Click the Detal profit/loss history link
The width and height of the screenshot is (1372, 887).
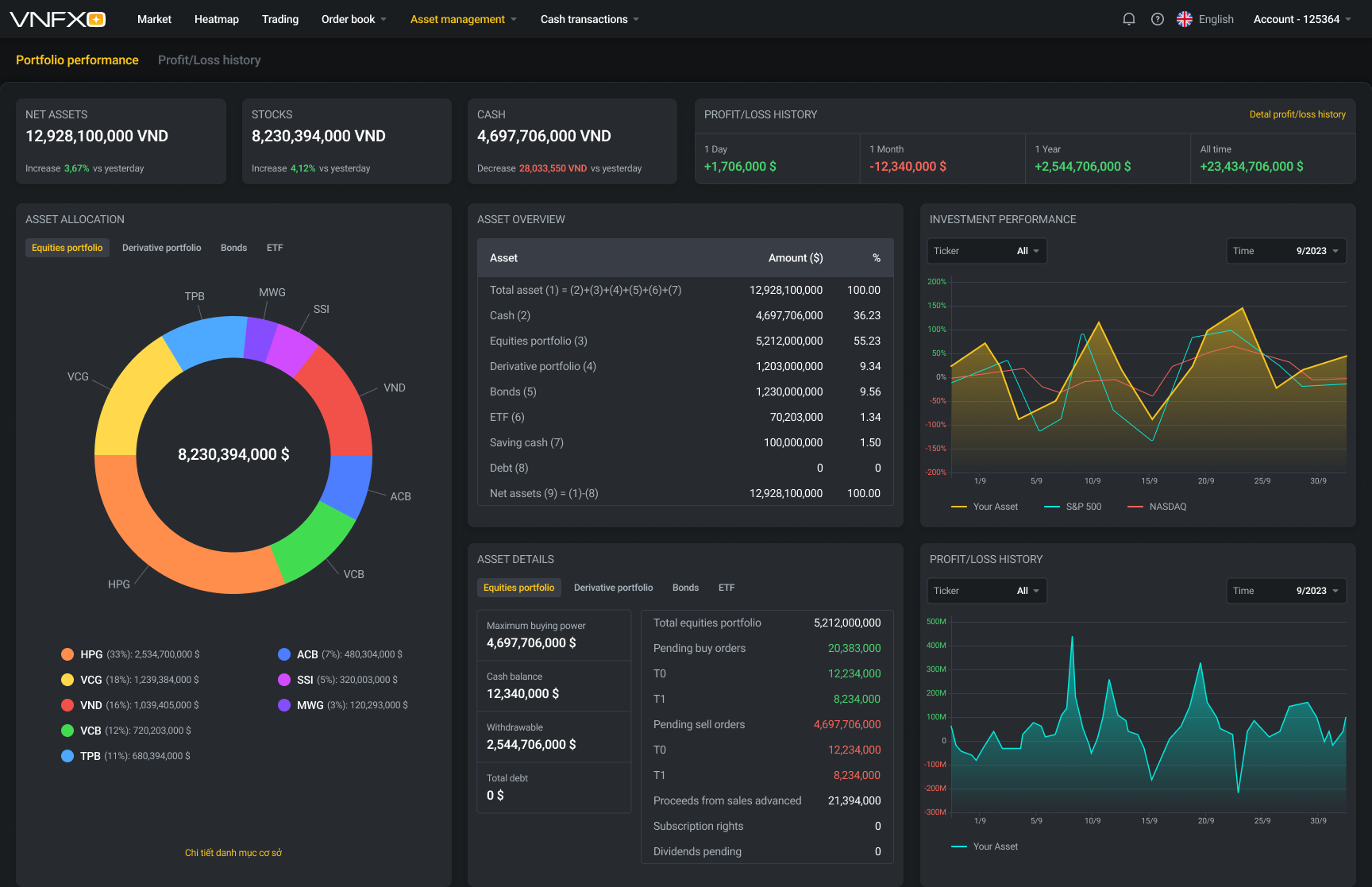pyautogui.click(x=1297, y=114)
